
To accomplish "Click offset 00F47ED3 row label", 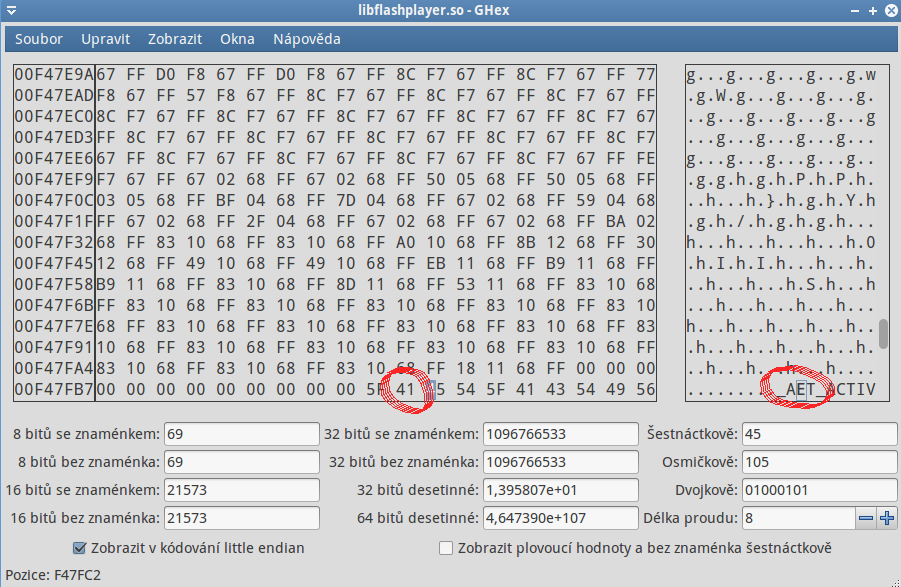I will pyautogui.click(x=54, y=138).
